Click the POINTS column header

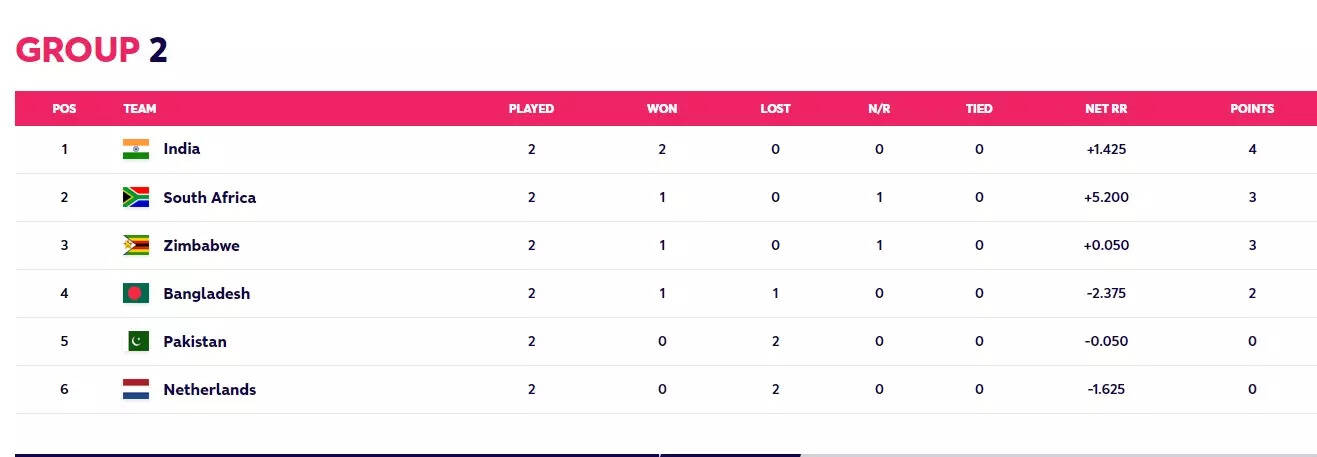click(x=1252, y=108)
